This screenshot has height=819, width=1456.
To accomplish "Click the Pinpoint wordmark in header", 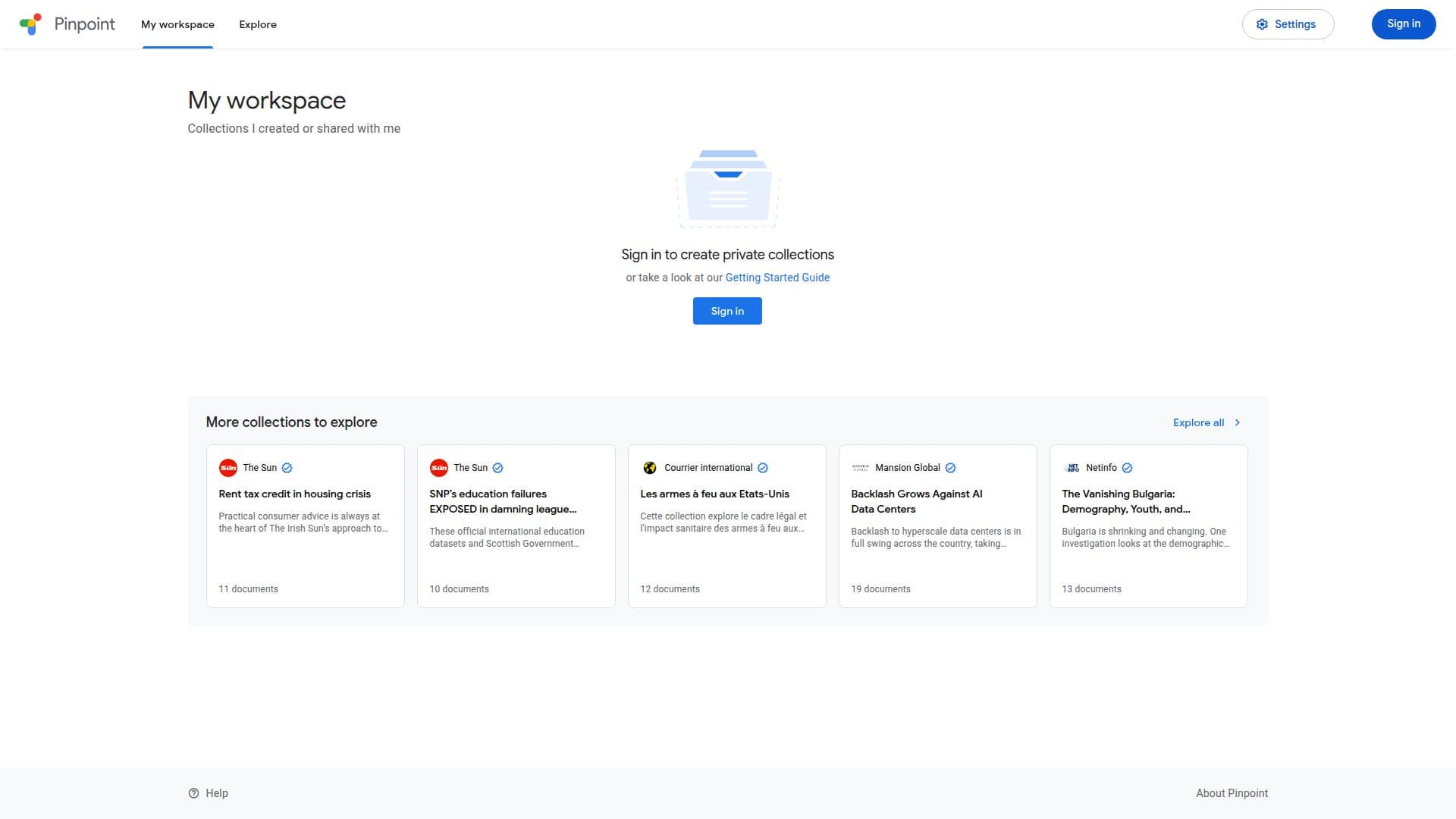I will (84, 24).
